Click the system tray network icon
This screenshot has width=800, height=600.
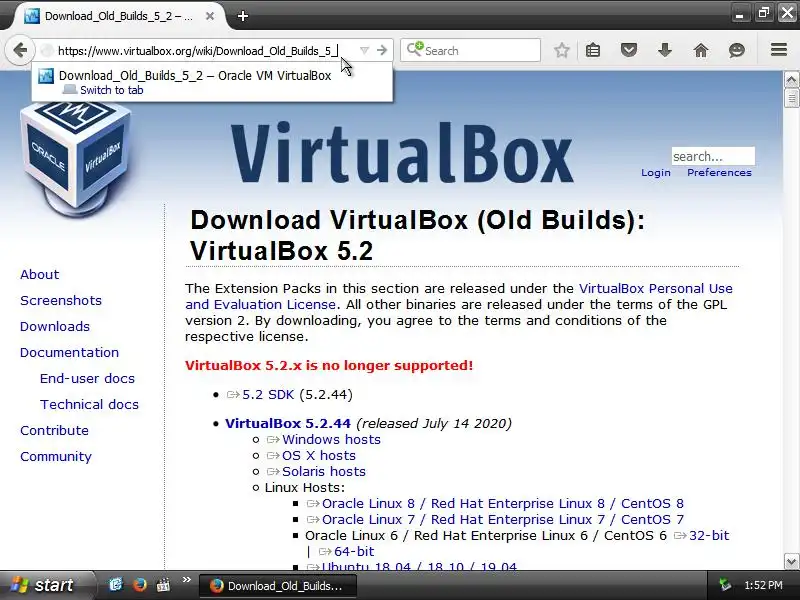(724, 585)
